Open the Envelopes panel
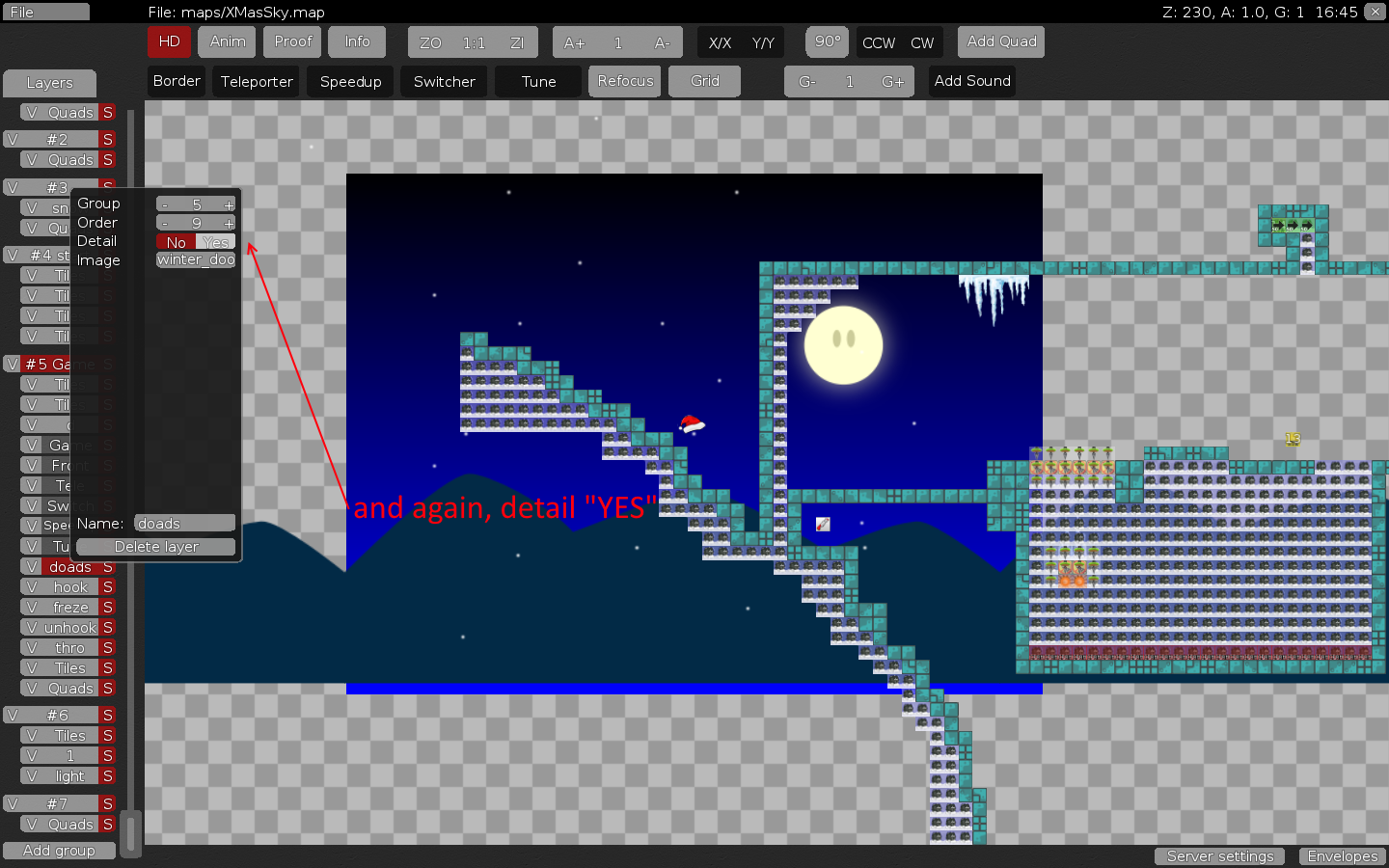1389x868 pixels. [x=1342, y=855]
